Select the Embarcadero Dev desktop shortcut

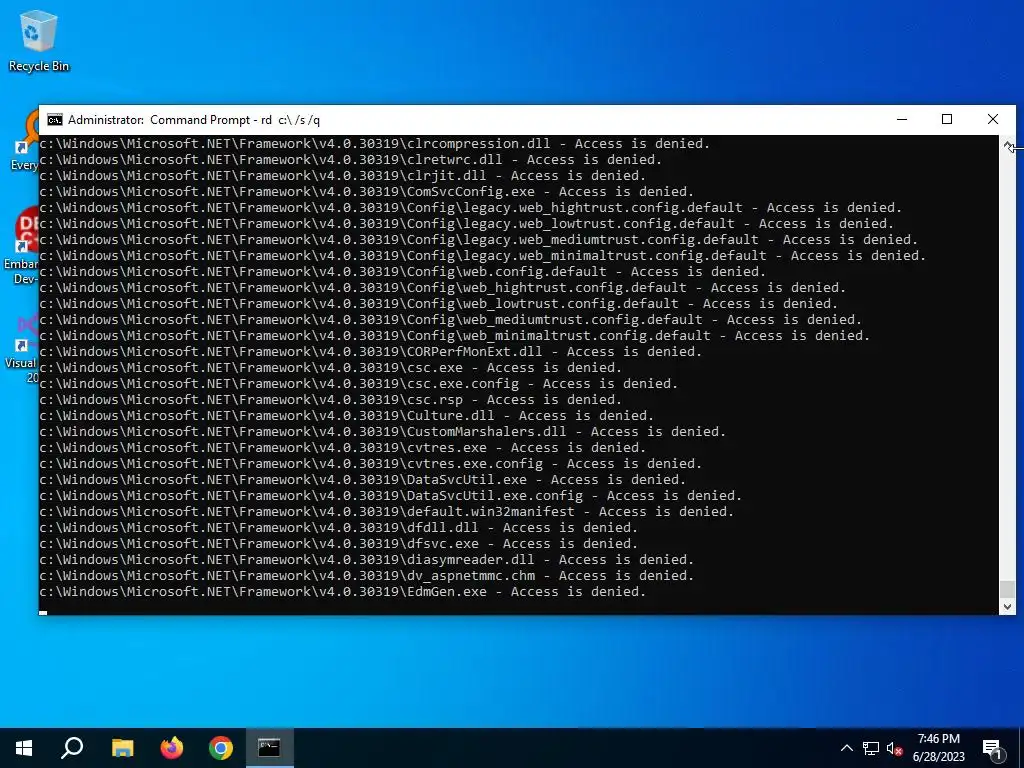[21, 247]
